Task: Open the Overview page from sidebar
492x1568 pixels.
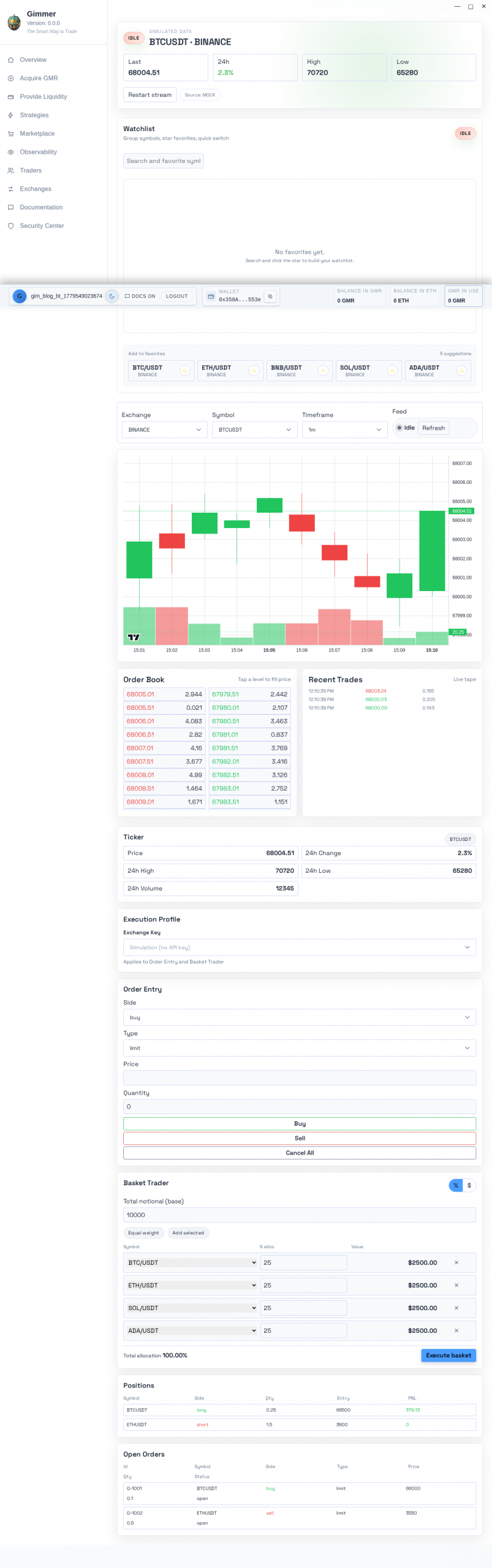Action: coord(33,60)
